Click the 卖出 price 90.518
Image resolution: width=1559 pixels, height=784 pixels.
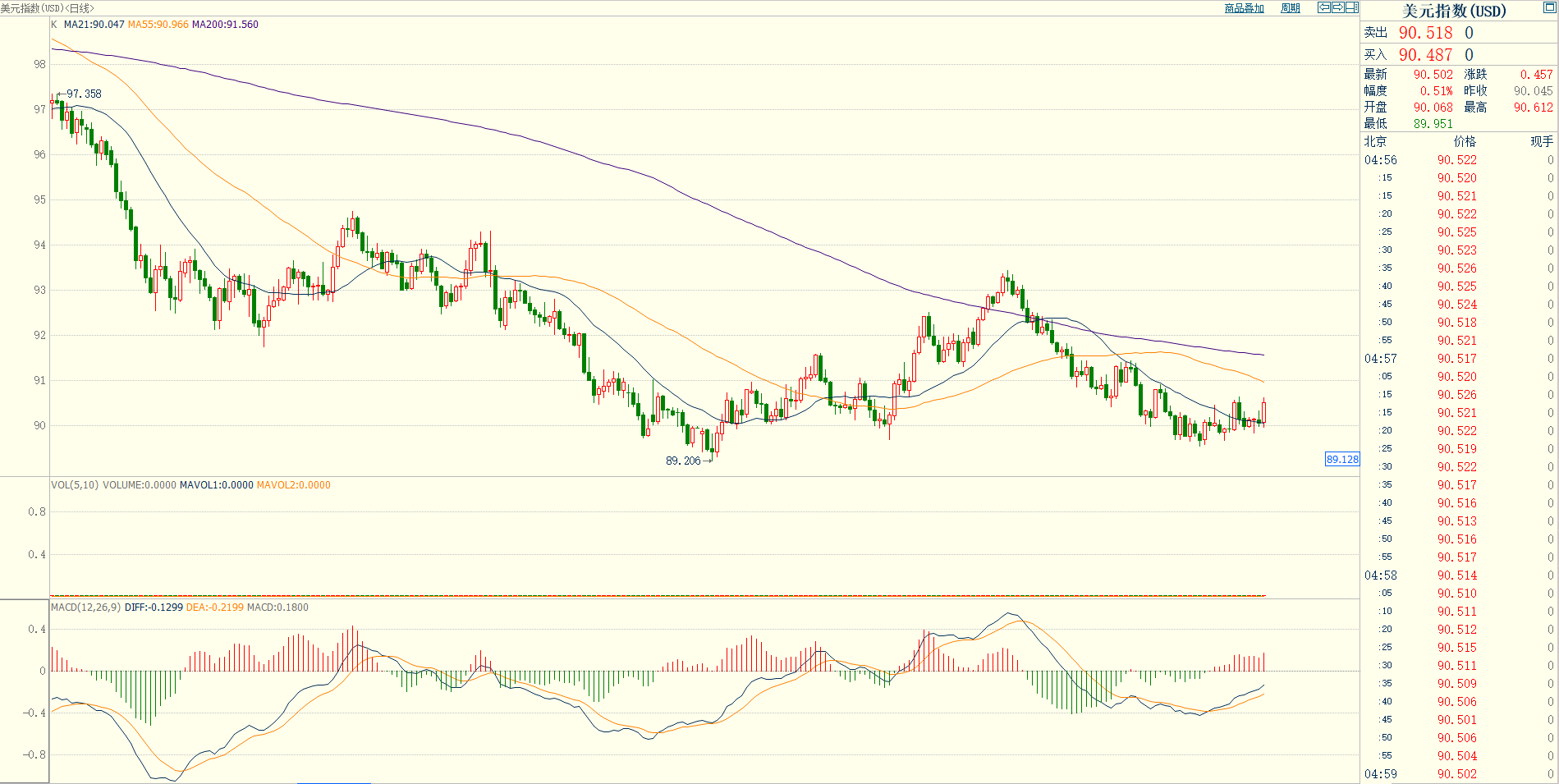tap(1425, 33)
